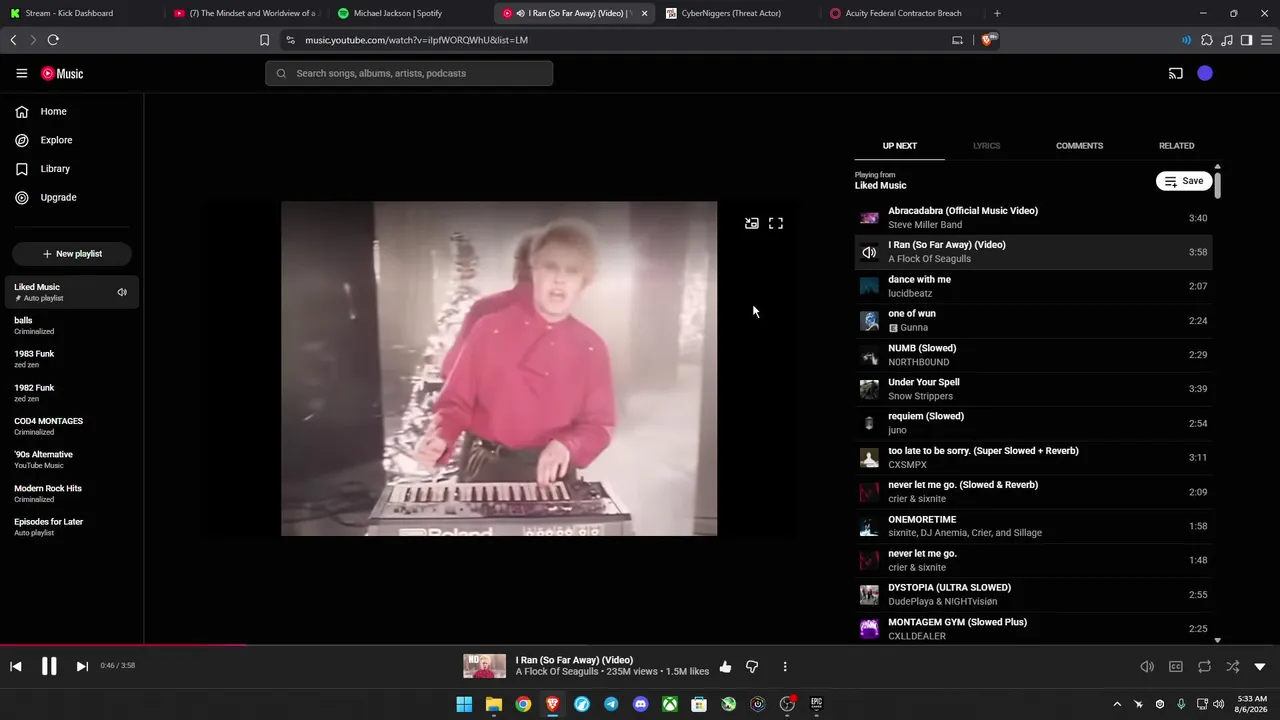1280x720 pixels.
Task: Save the queue with the Save button
Action: [1184, 181]
